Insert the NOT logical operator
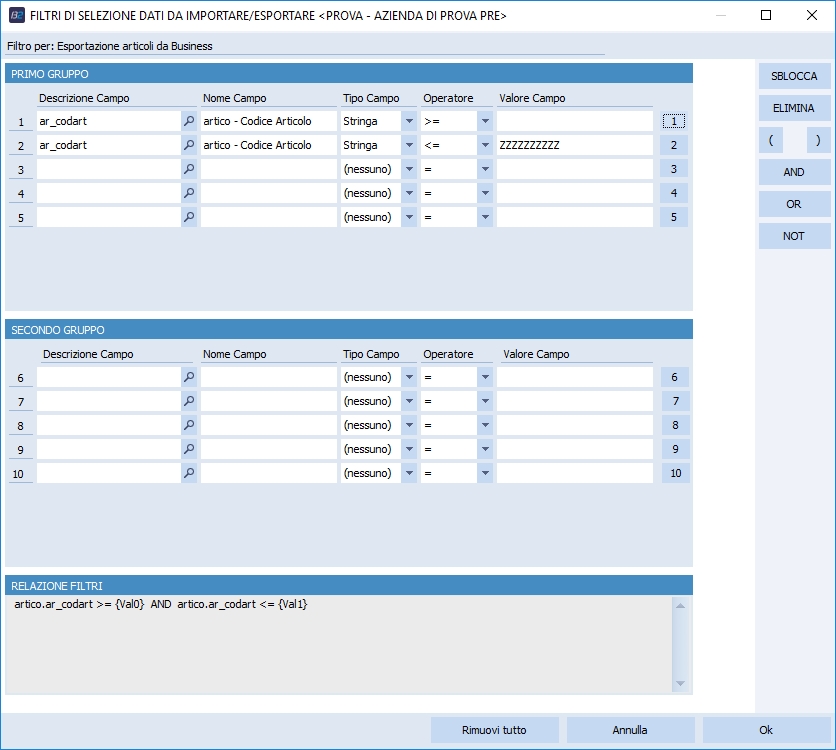 click(794, 236)
